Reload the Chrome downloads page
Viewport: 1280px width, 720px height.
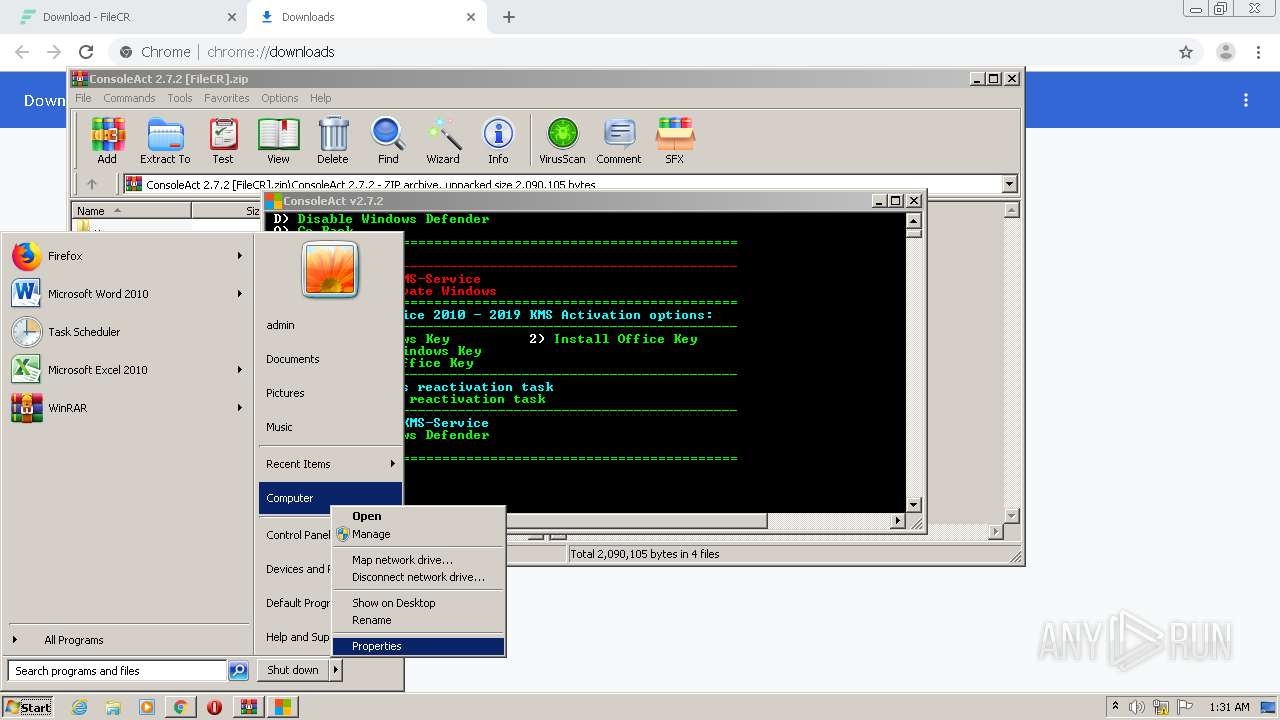coord(86,52)
